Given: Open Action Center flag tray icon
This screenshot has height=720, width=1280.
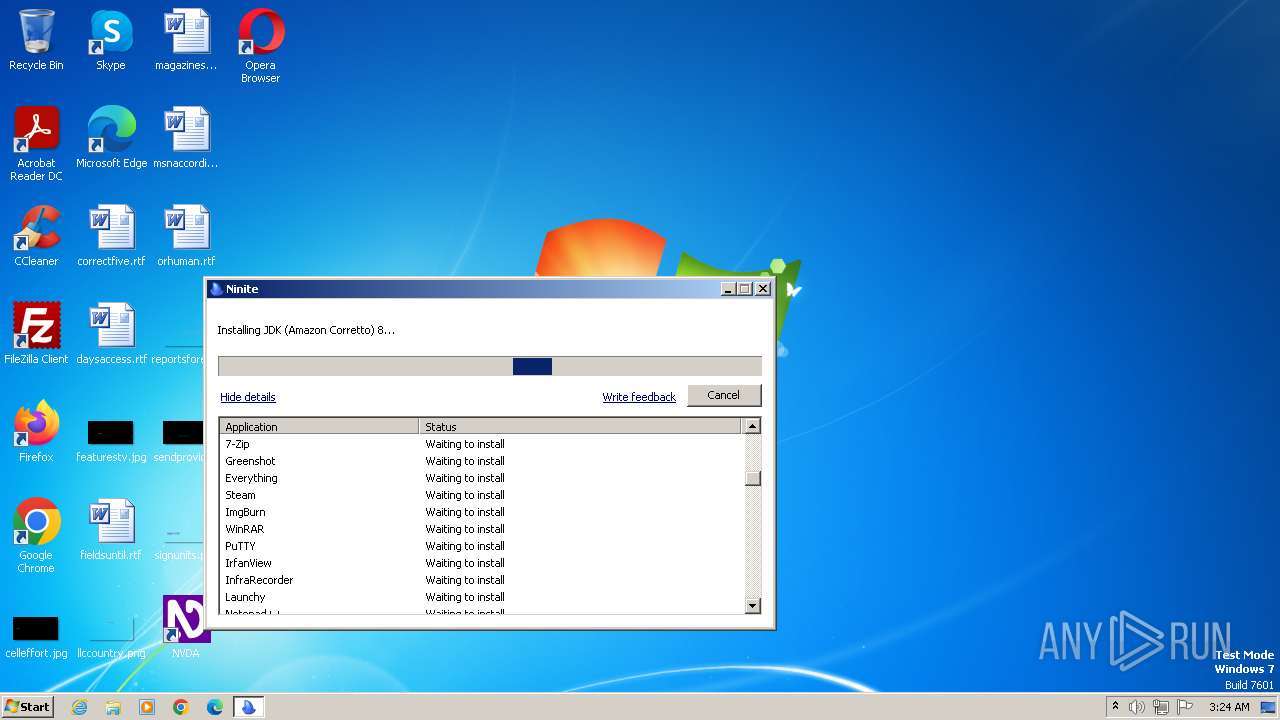Looking at the screenshot, I should [1185, 707].
